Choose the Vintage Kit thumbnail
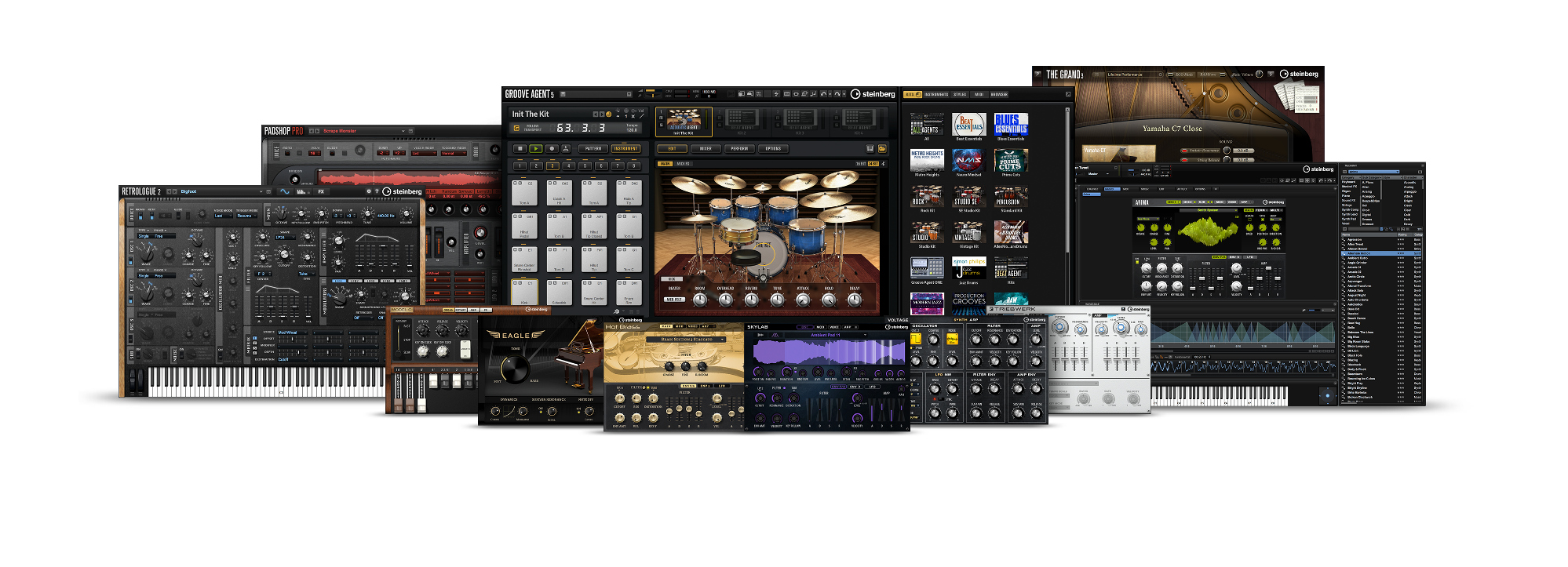Screen dimensions: 1568x567 point(969,232)
